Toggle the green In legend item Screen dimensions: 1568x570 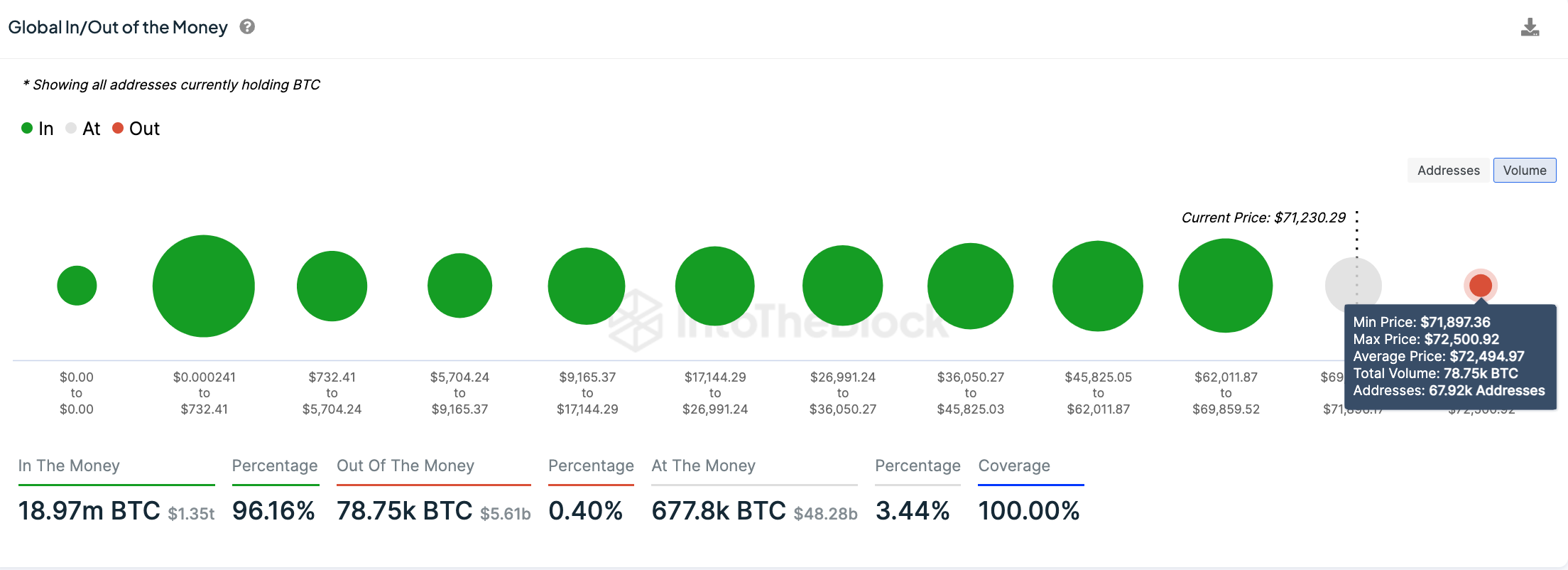(x=38, y=129)
